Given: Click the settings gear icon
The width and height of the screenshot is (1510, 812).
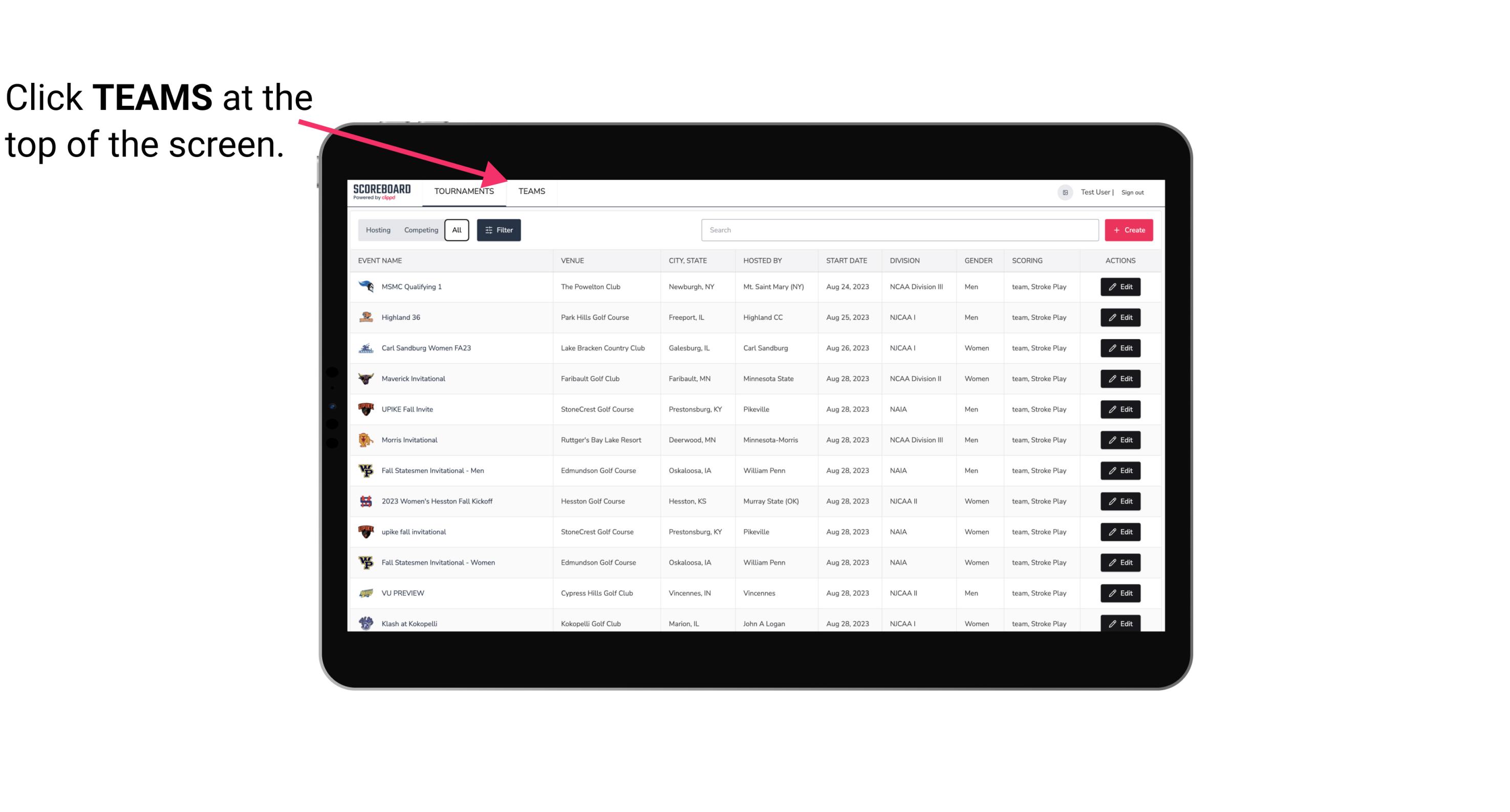Looking at the screenshot, I should click(x=1063, y=191).
